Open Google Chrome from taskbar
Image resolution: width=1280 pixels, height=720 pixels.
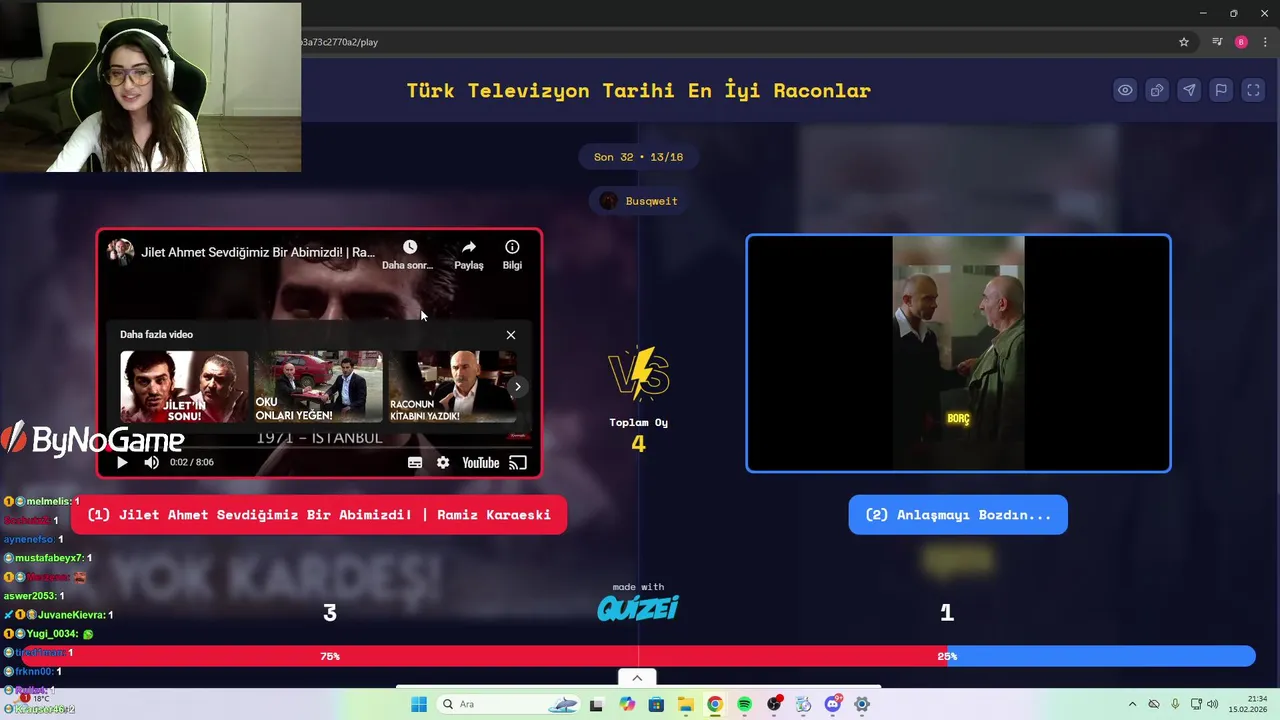[715, 704]
